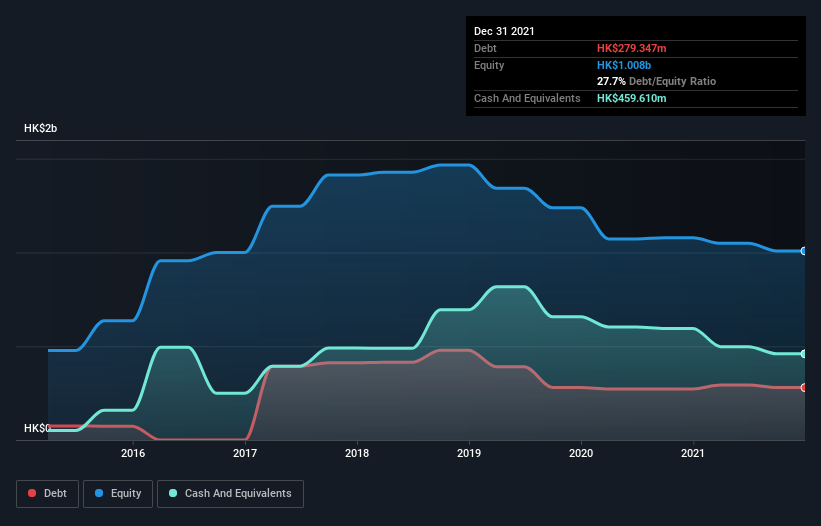This screenshot has width=821, height=526.
Task: Click the 2019 x-axis label
Action: coord(469,453)
